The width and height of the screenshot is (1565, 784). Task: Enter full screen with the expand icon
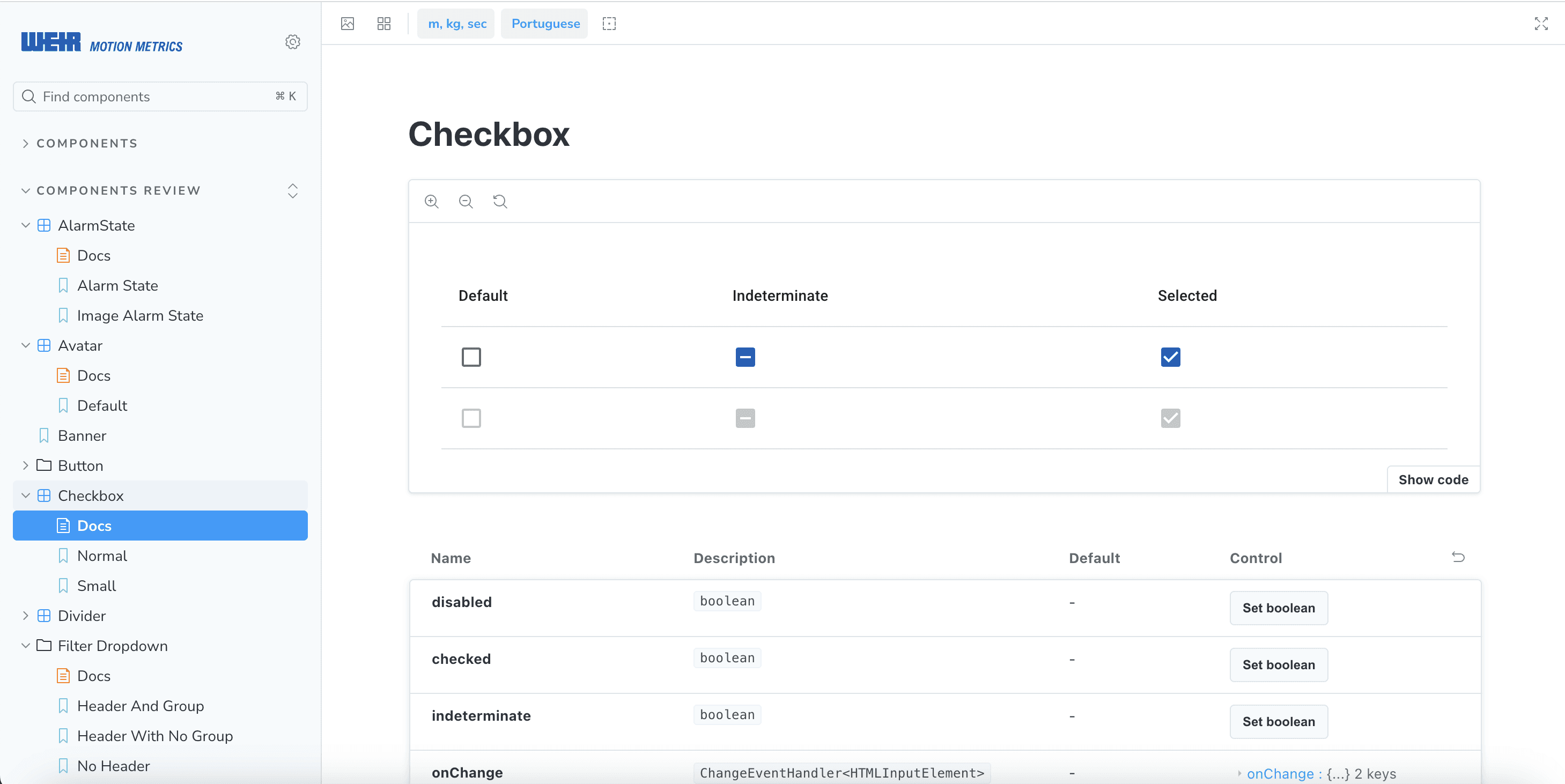coord(1541,24)
